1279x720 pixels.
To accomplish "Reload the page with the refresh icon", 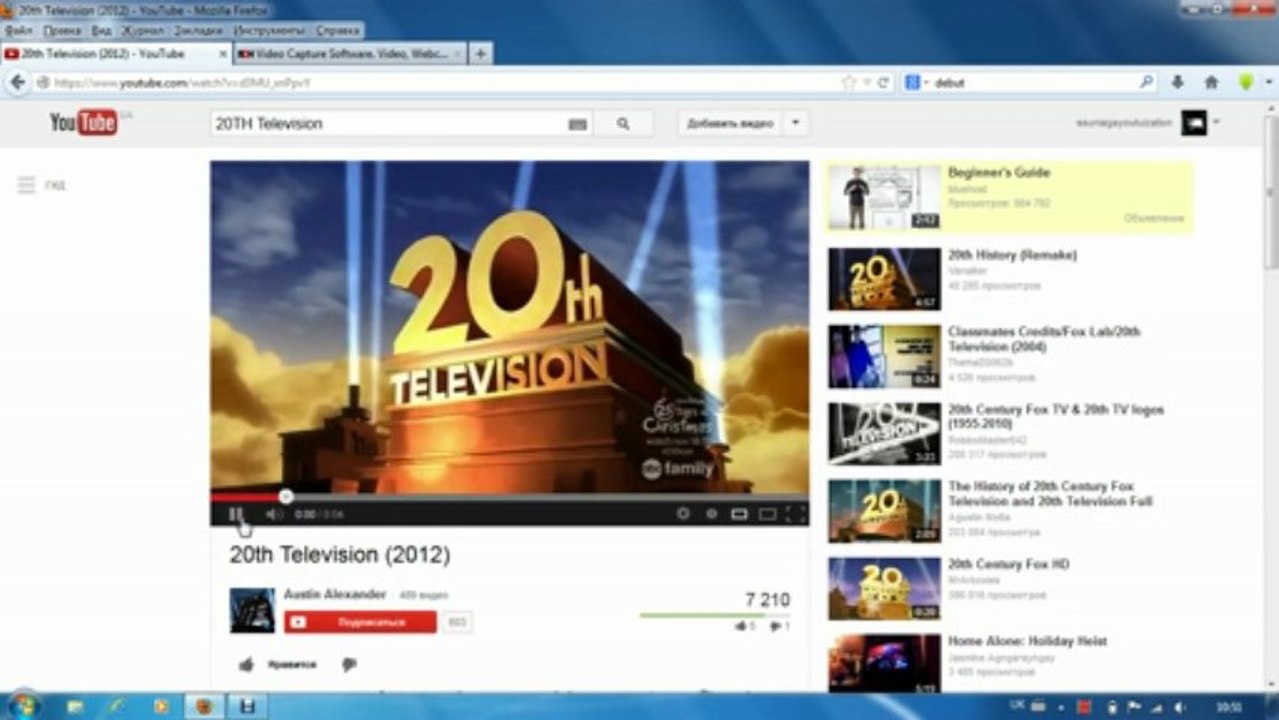I will pos(883,83).
